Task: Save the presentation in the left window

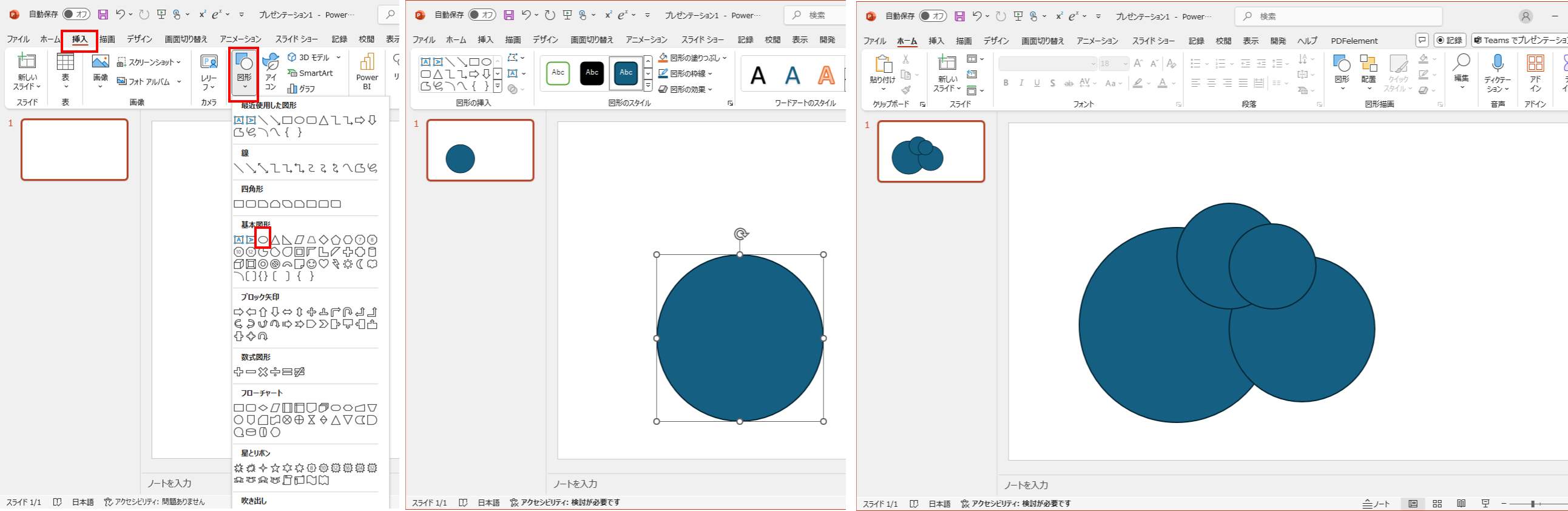Action: coord(103,14)
